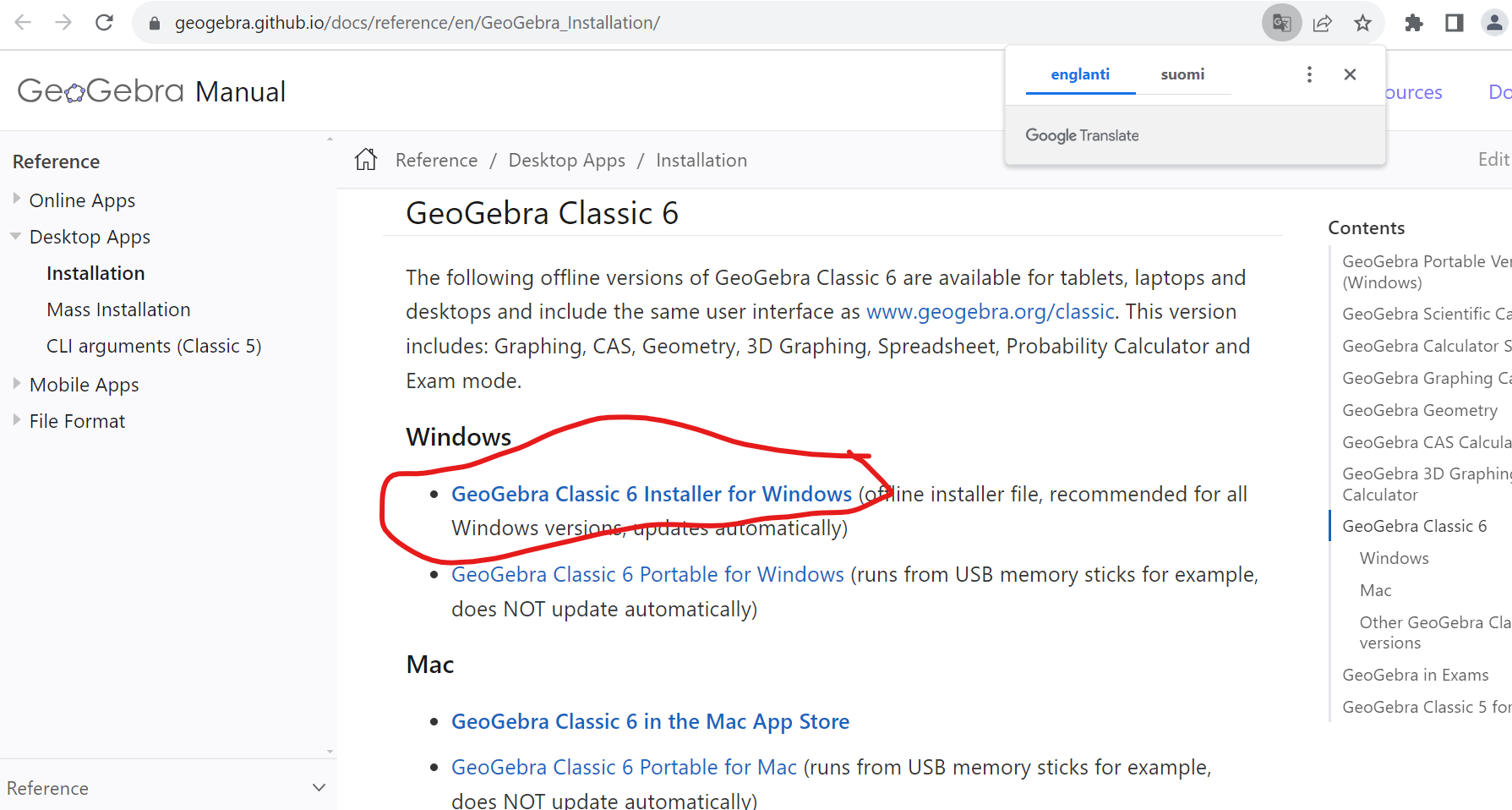The image size is (1512, 810).
Task: Open the browser side panel icon
Action: click(x=1454, y=23)
